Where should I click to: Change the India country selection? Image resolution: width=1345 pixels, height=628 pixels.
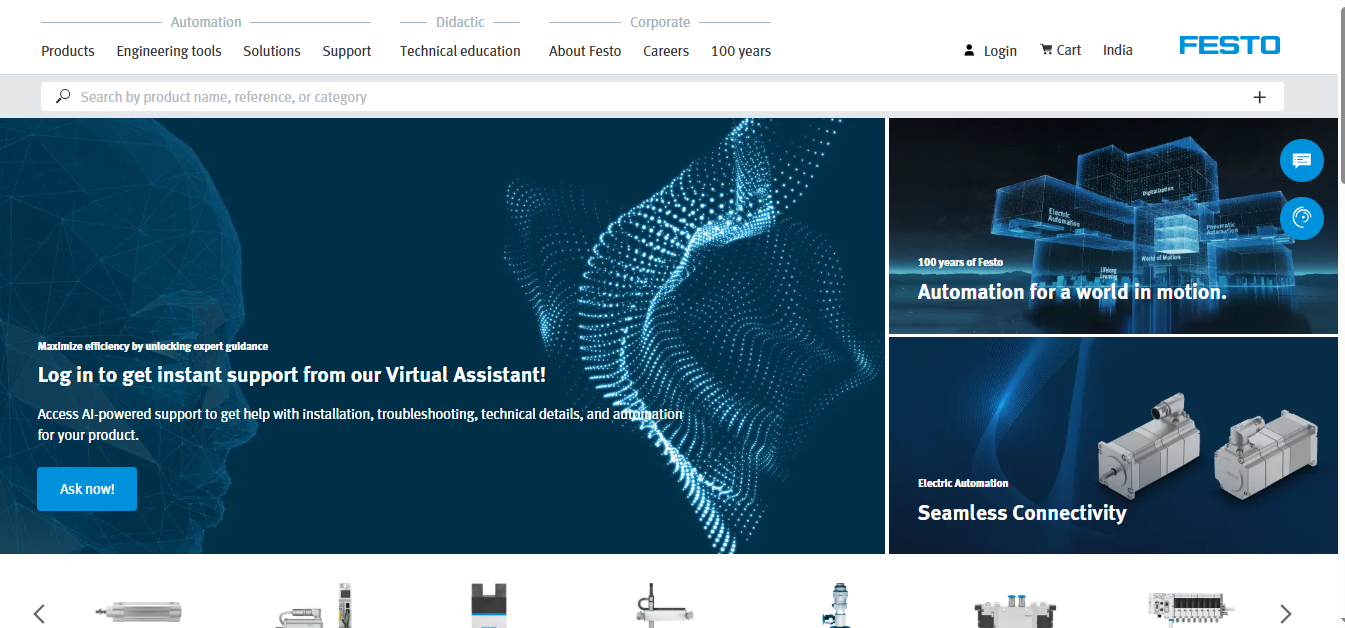point(1118,50)
